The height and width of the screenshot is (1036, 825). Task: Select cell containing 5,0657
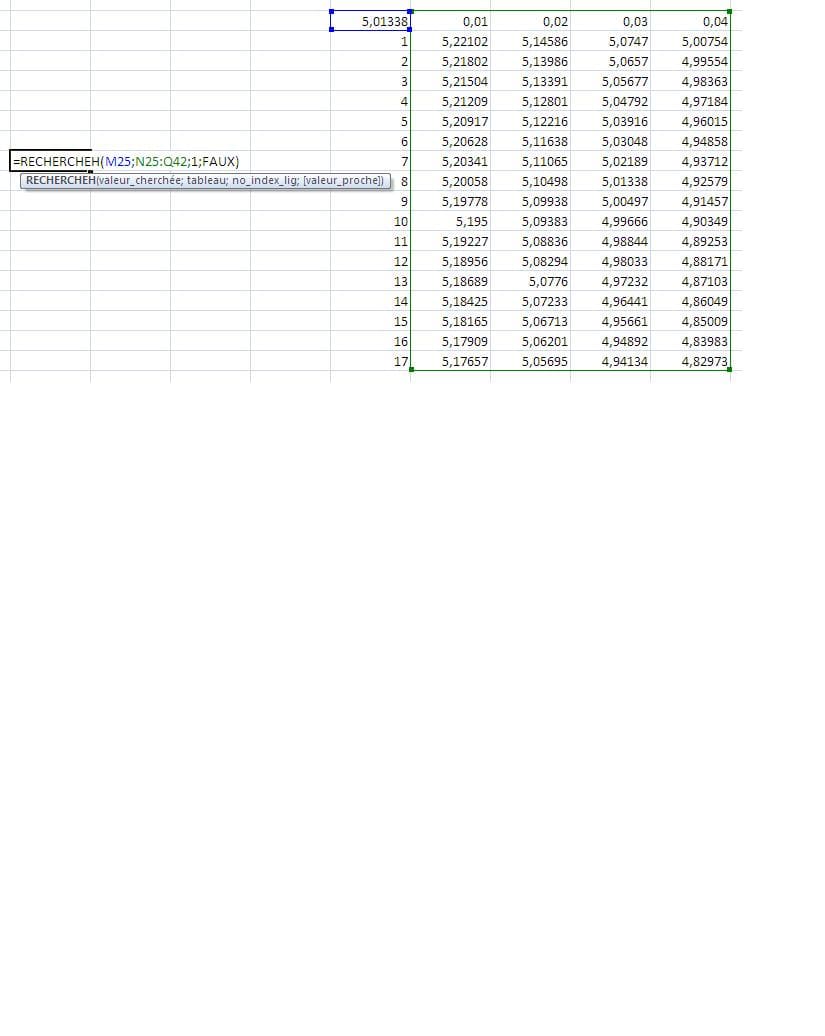[x=610, y=61]
